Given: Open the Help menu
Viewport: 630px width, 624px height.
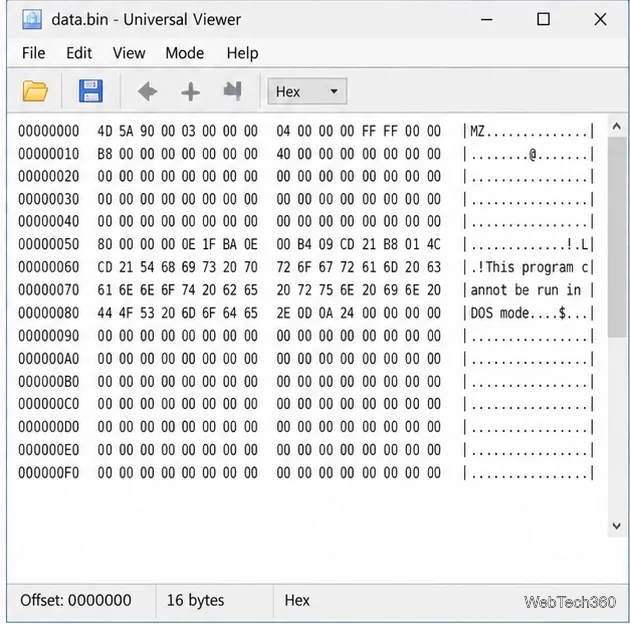Looking at the screenshot, I should click(242, 53).
